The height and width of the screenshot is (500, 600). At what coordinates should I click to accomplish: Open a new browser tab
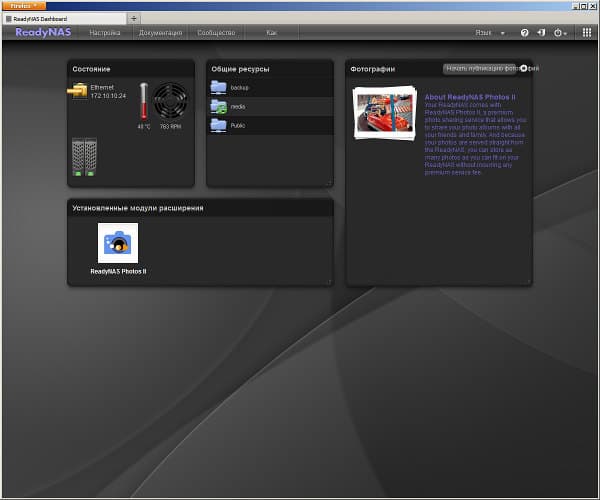point(134,18)
